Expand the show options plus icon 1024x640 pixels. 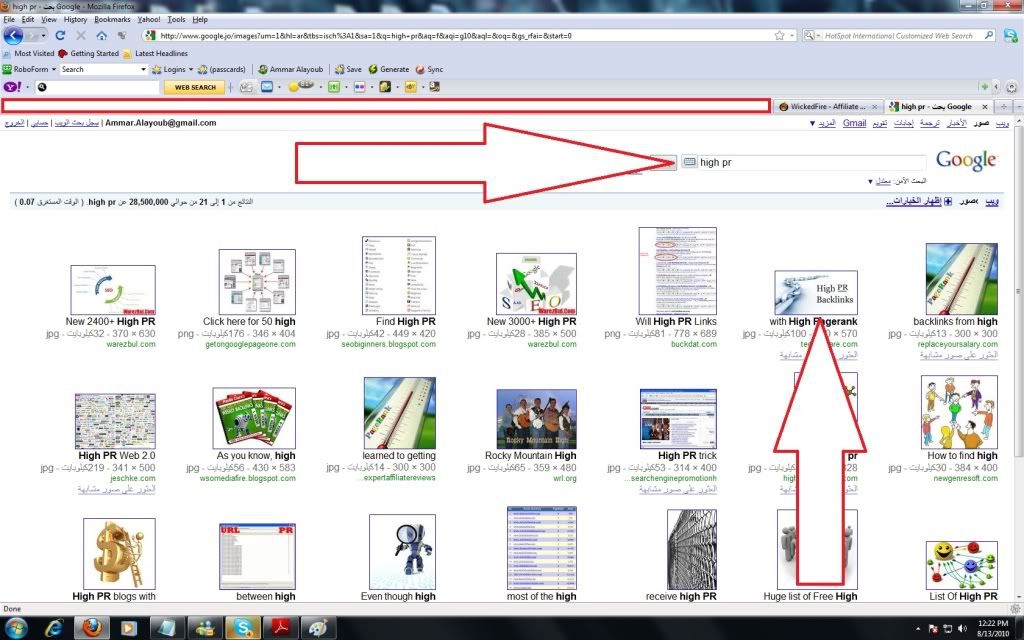[948, 201]
